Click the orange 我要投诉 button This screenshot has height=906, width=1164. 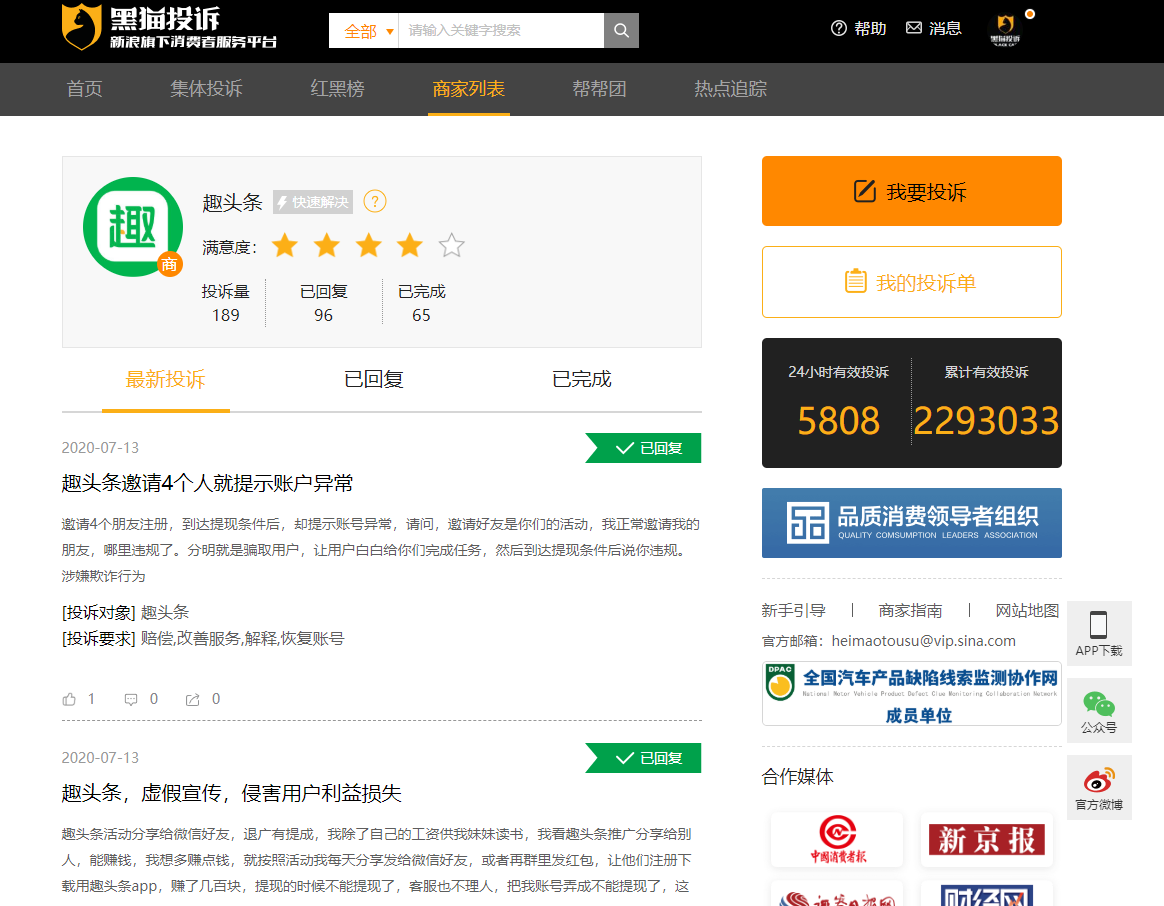pos(911,191)
